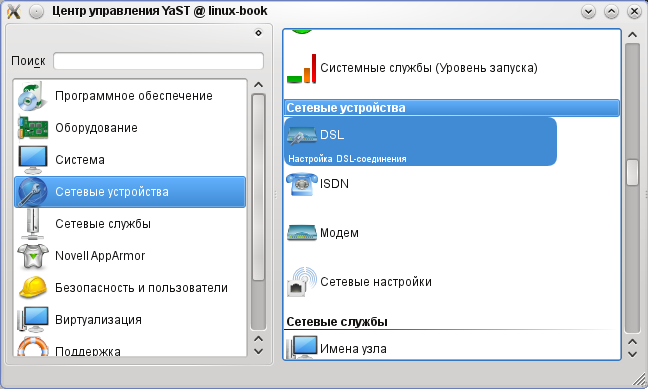This screenshot has height=389, width=648.
Task: Click 'Настройка DSL-соединения' description text
Action: [347, 159]
